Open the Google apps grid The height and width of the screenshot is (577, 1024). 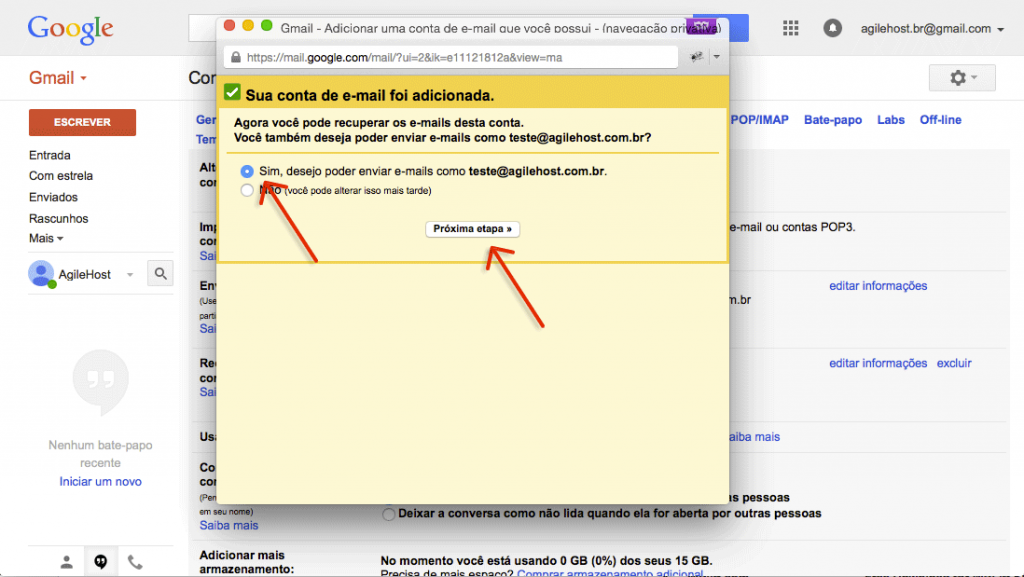pos(791,28)
